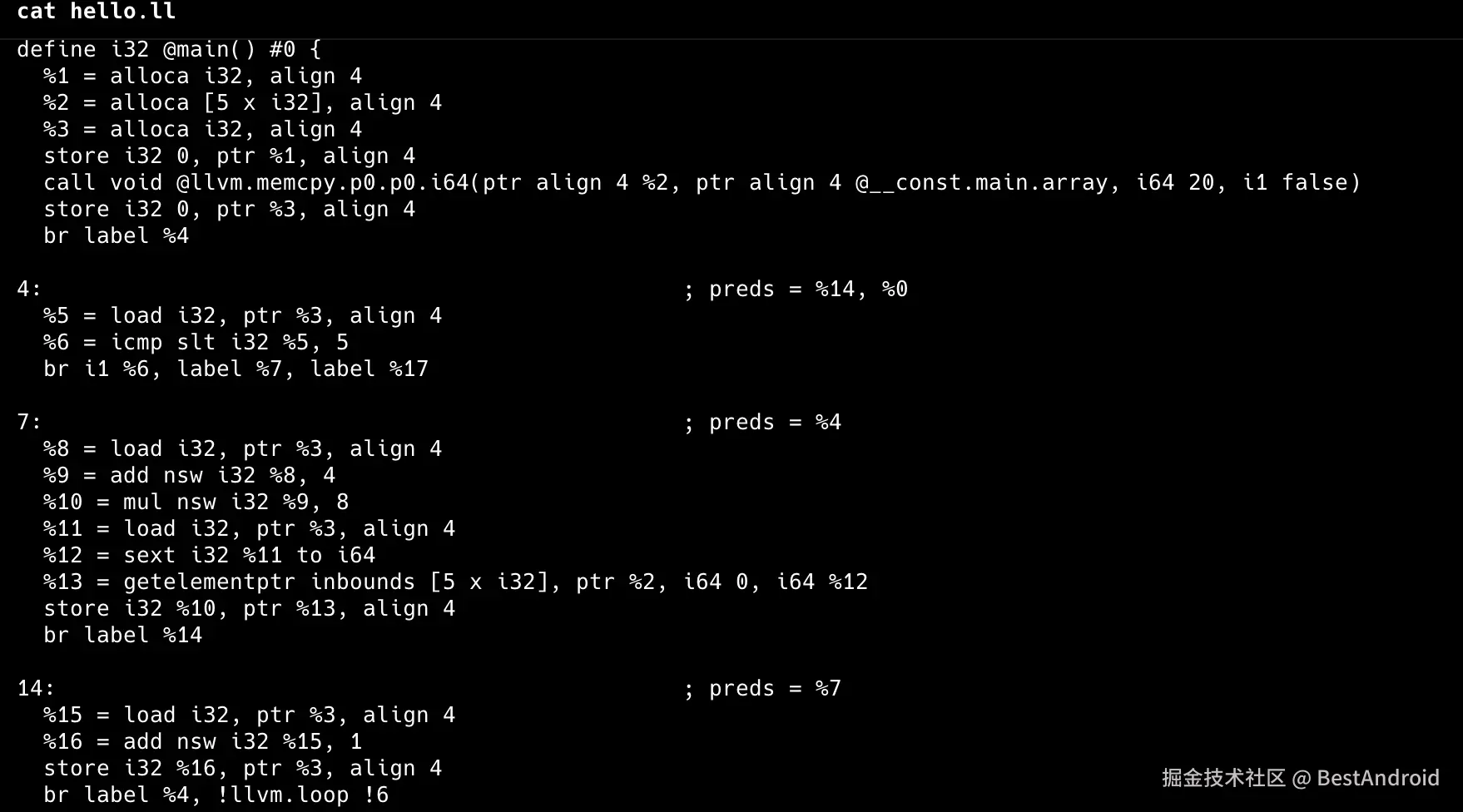Click the 'cat hello.ll' command title
Screen dimensions: 1463x812
(x=96, y=12)
